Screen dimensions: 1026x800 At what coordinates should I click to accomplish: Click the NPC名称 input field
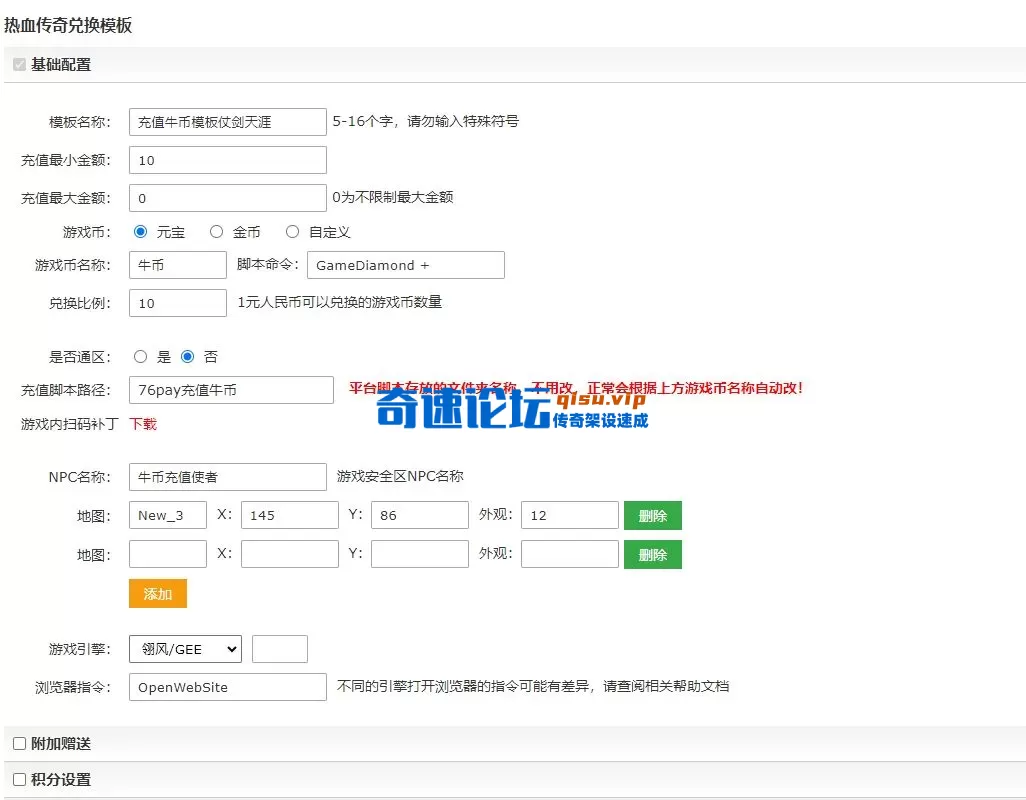[x=227, y=477]
